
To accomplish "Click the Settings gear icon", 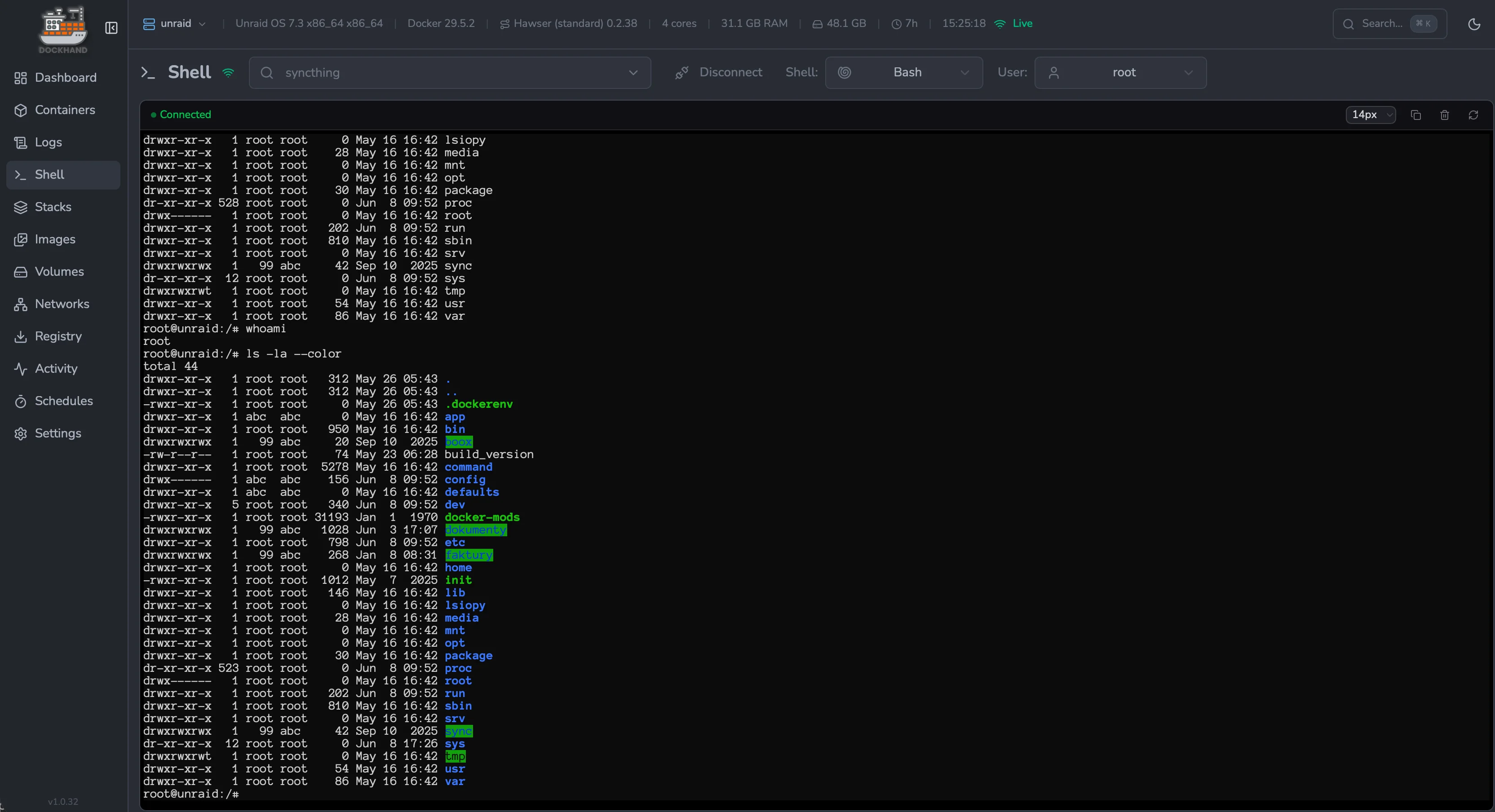I will point(21,433).
